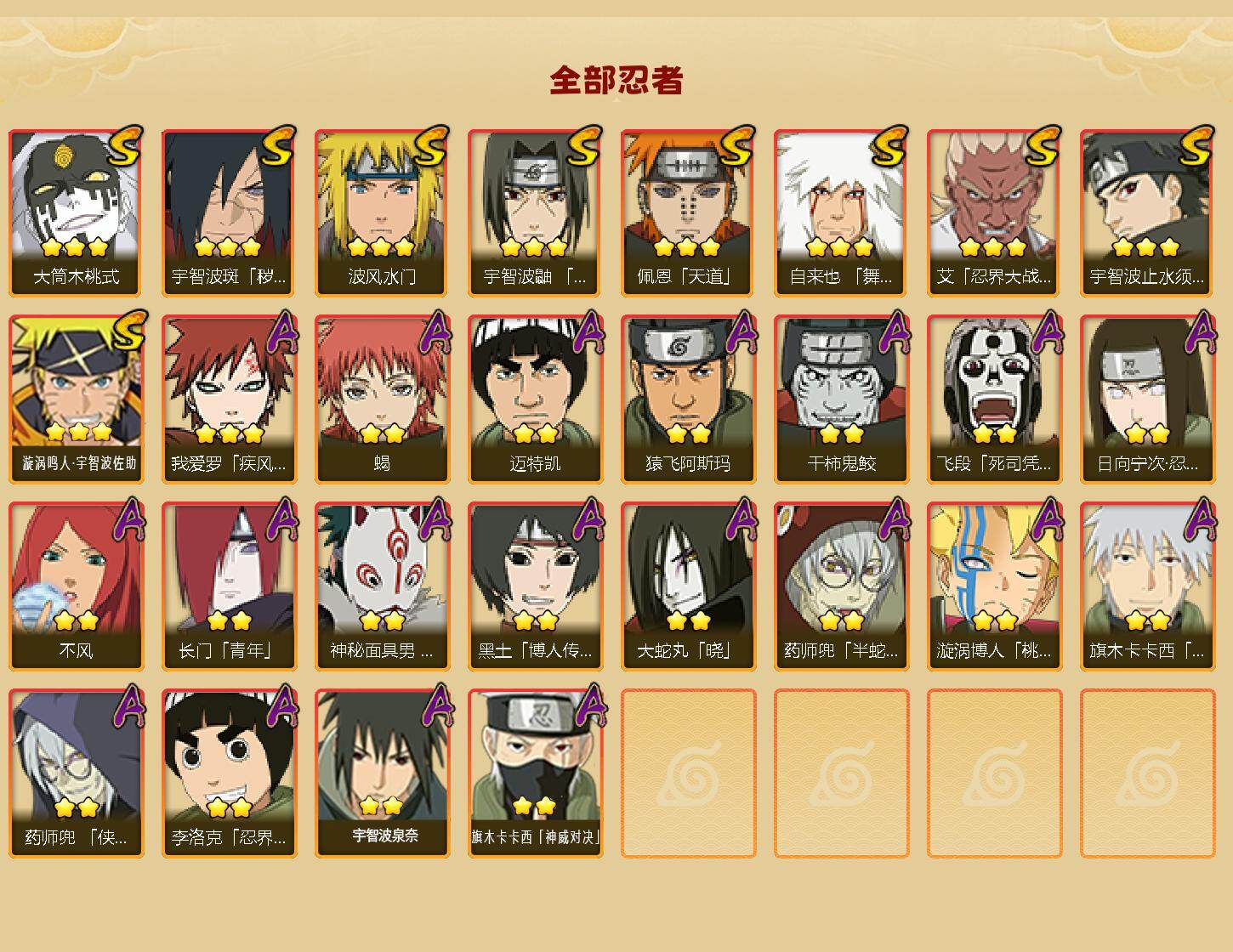Select the 猿飞阿斯玛 card

coord(689,399)
